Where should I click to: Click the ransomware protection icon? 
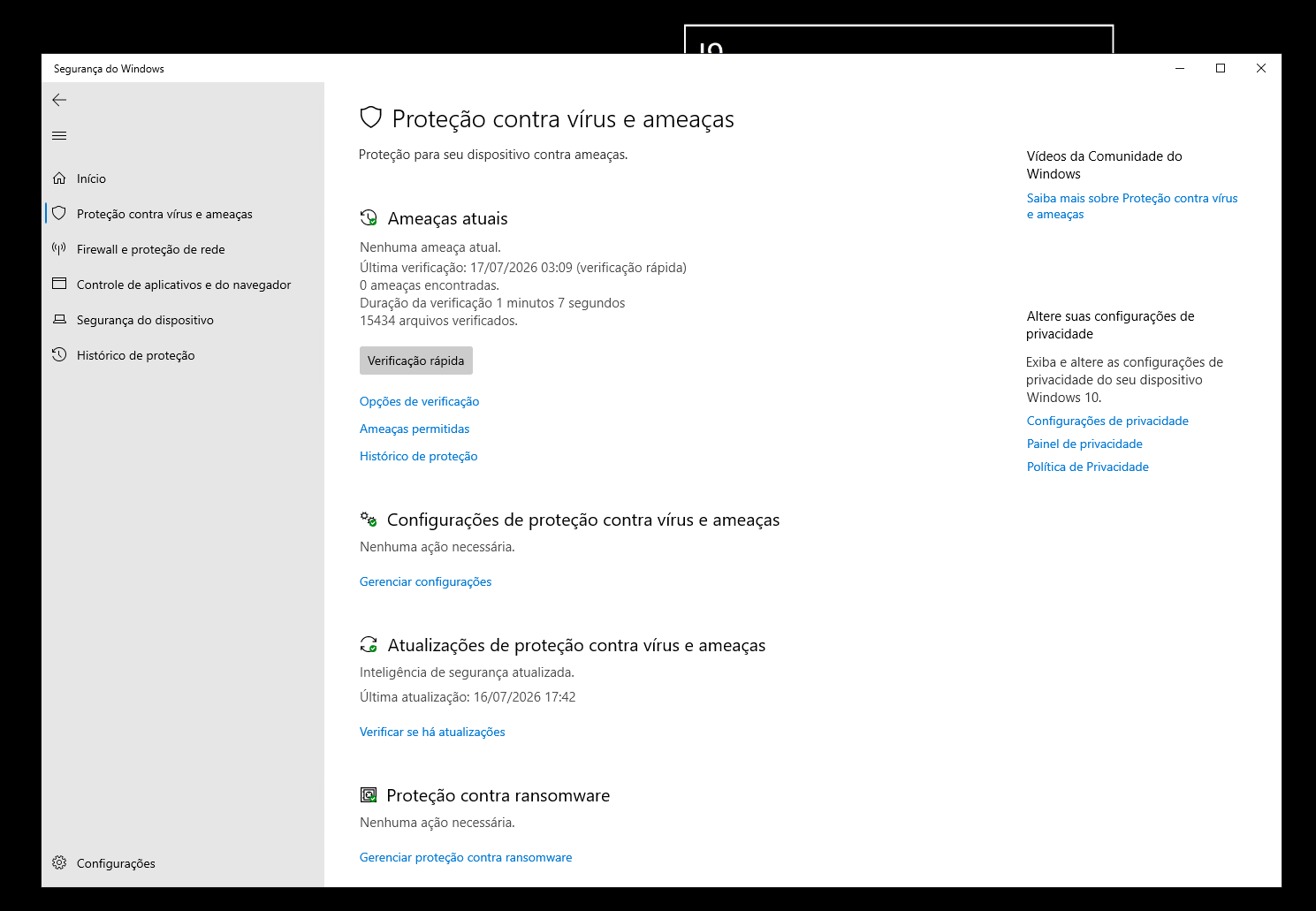click(x=369, y=795)
